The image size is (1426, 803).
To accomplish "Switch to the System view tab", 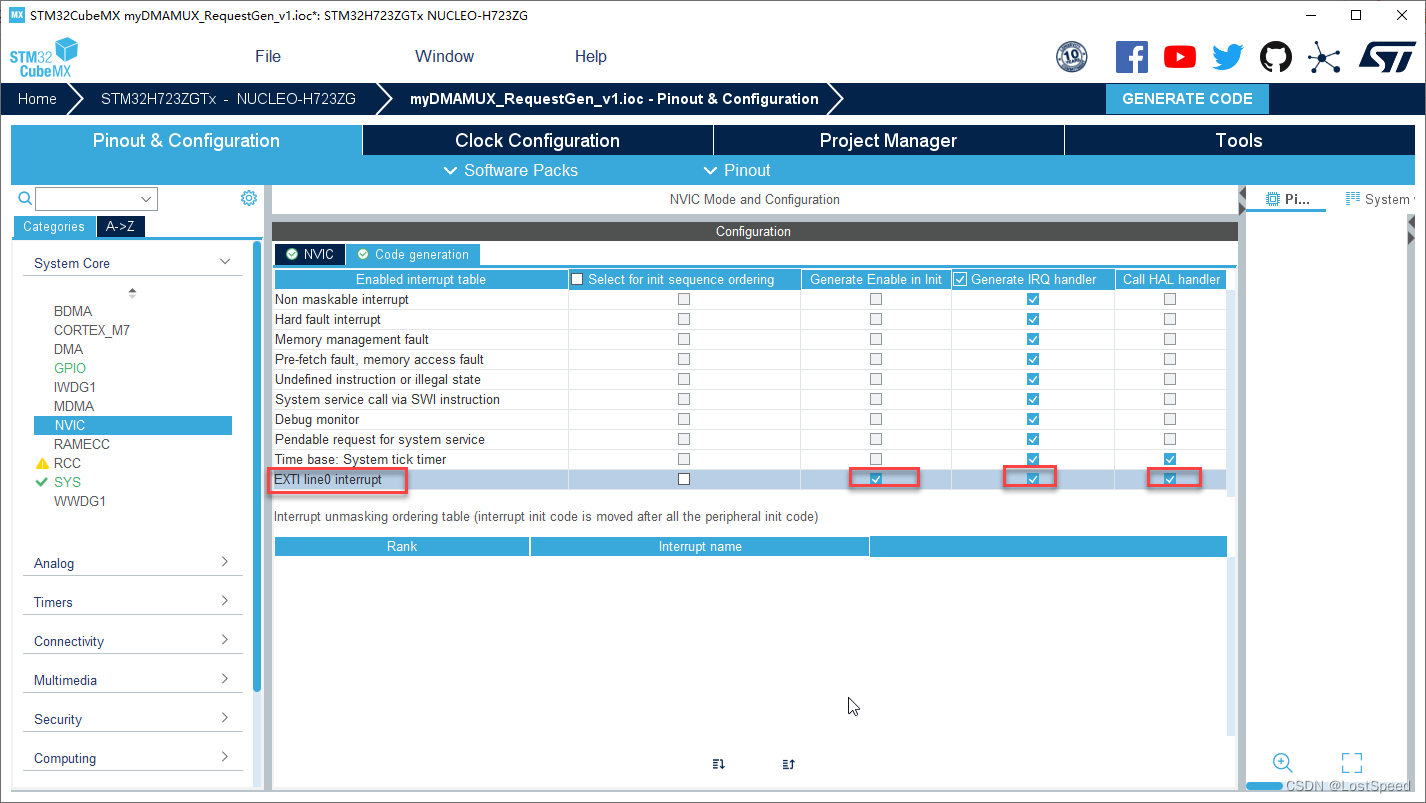I will point(1378,199).
